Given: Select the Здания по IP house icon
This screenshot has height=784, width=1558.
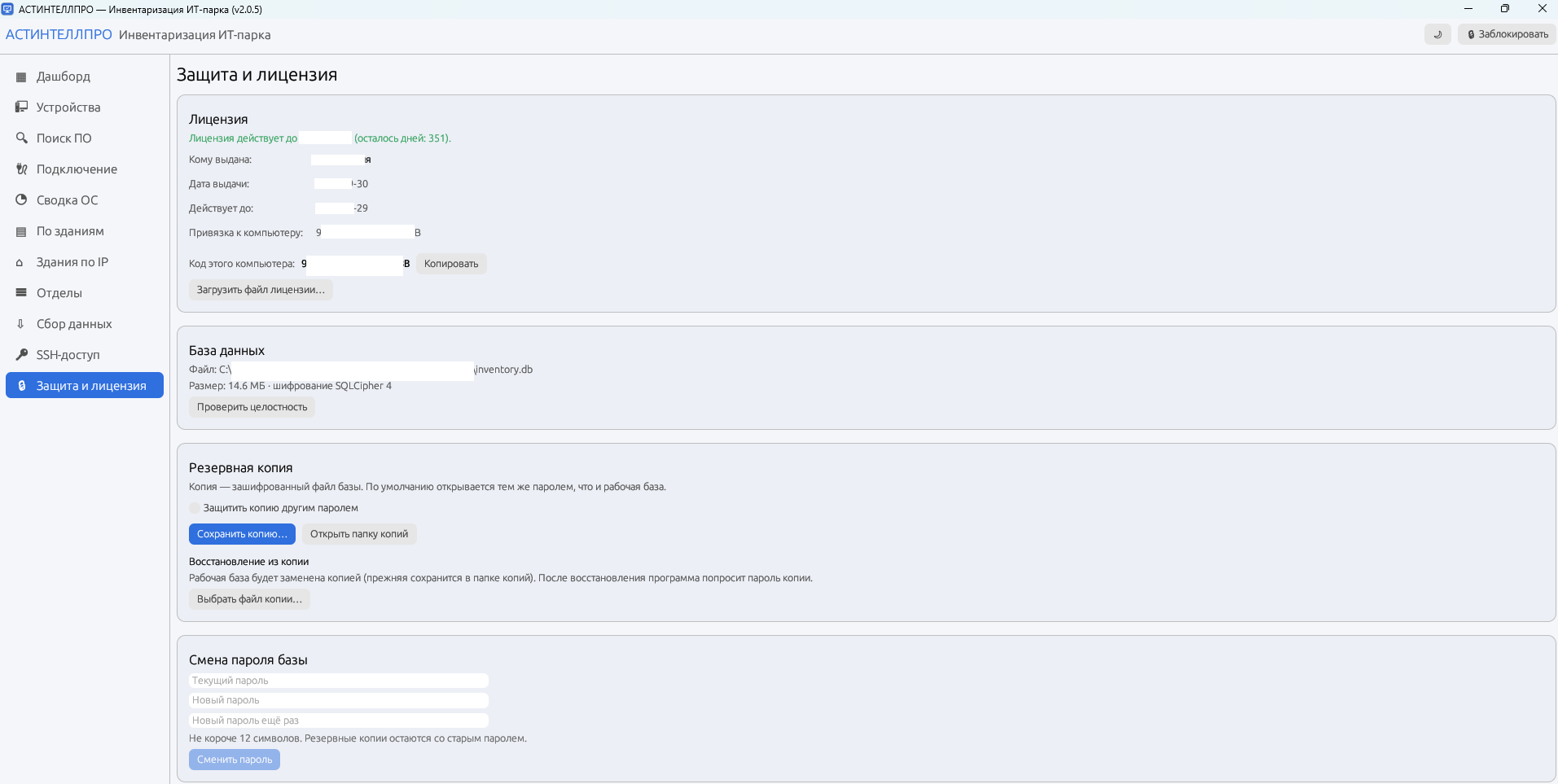Looking at the screenshot, I should pos(20,262).
